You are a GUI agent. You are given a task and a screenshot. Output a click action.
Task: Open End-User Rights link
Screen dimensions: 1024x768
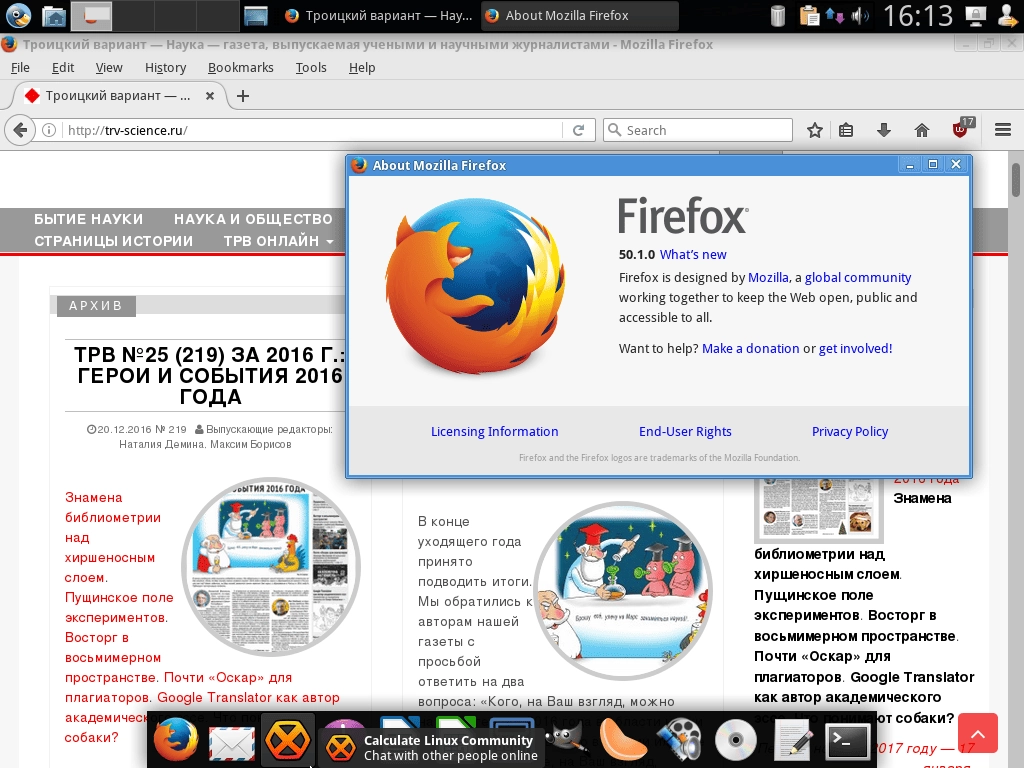click(685, 432)
